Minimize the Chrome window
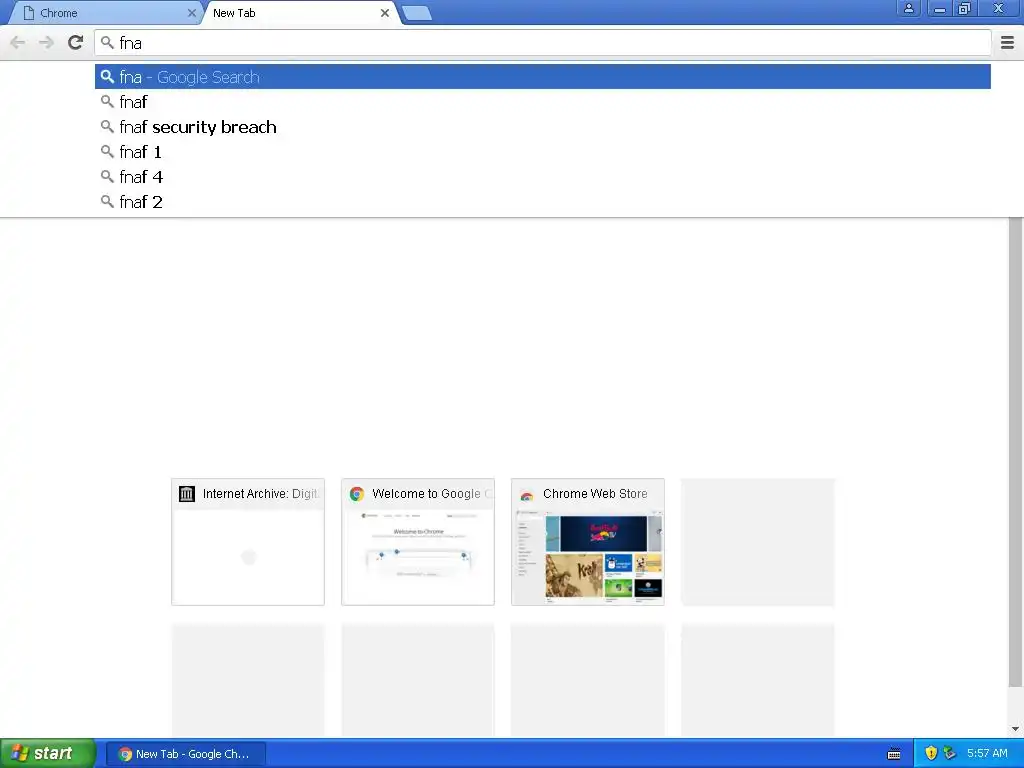The width and height of the screenshot is (1024, 768). [940, 8]
